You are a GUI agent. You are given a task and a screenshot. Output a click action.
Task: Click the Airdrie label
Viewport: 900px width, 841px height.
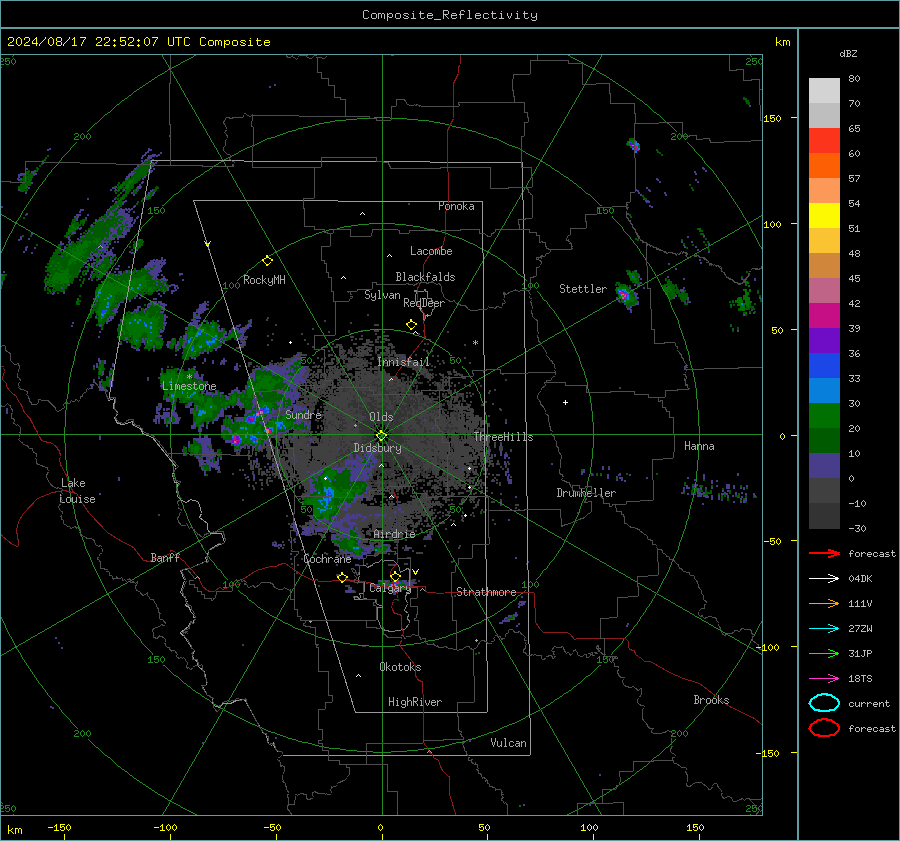394,534
